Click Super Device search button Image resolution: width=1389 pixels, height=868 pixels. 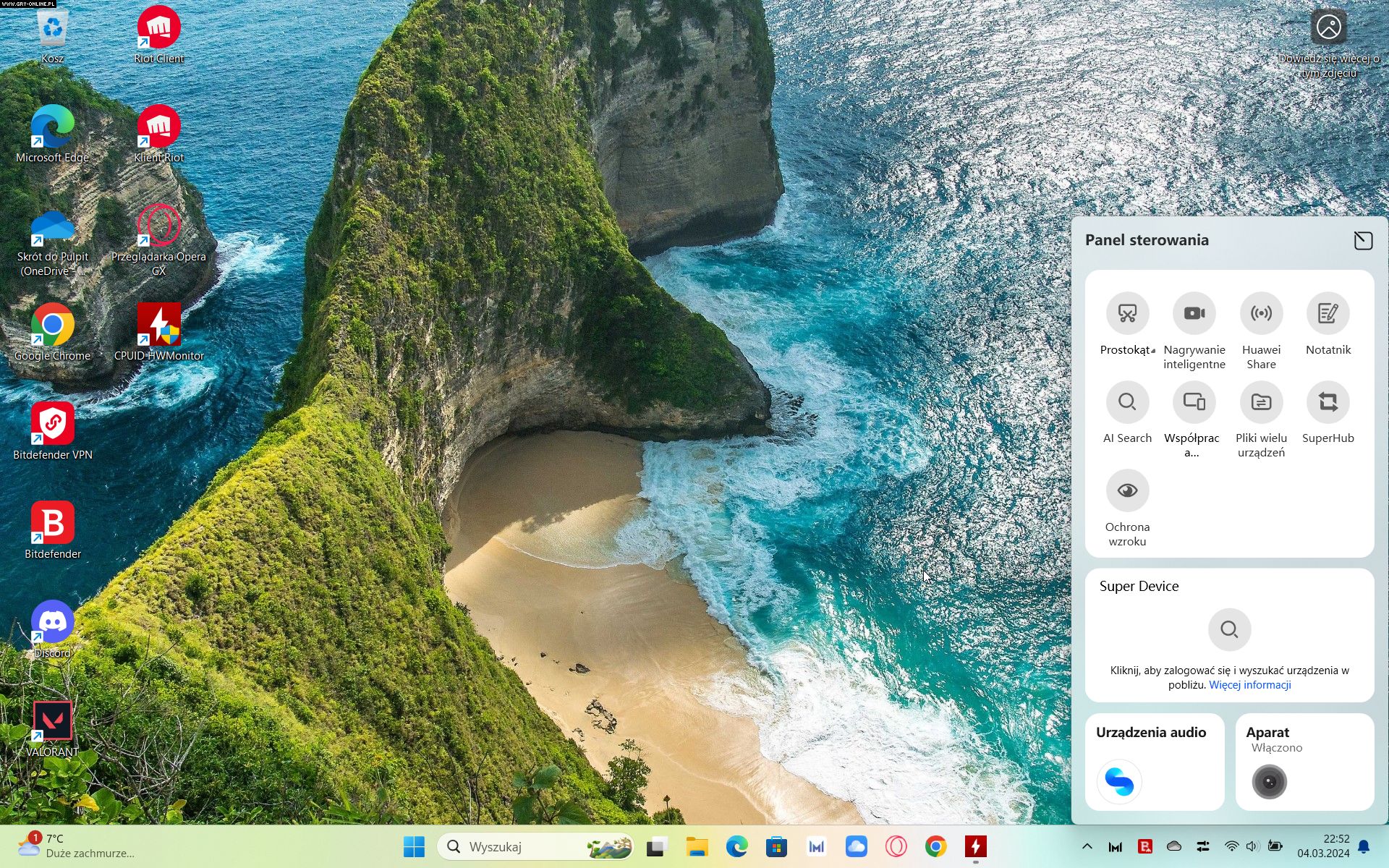coord(1229,629)
